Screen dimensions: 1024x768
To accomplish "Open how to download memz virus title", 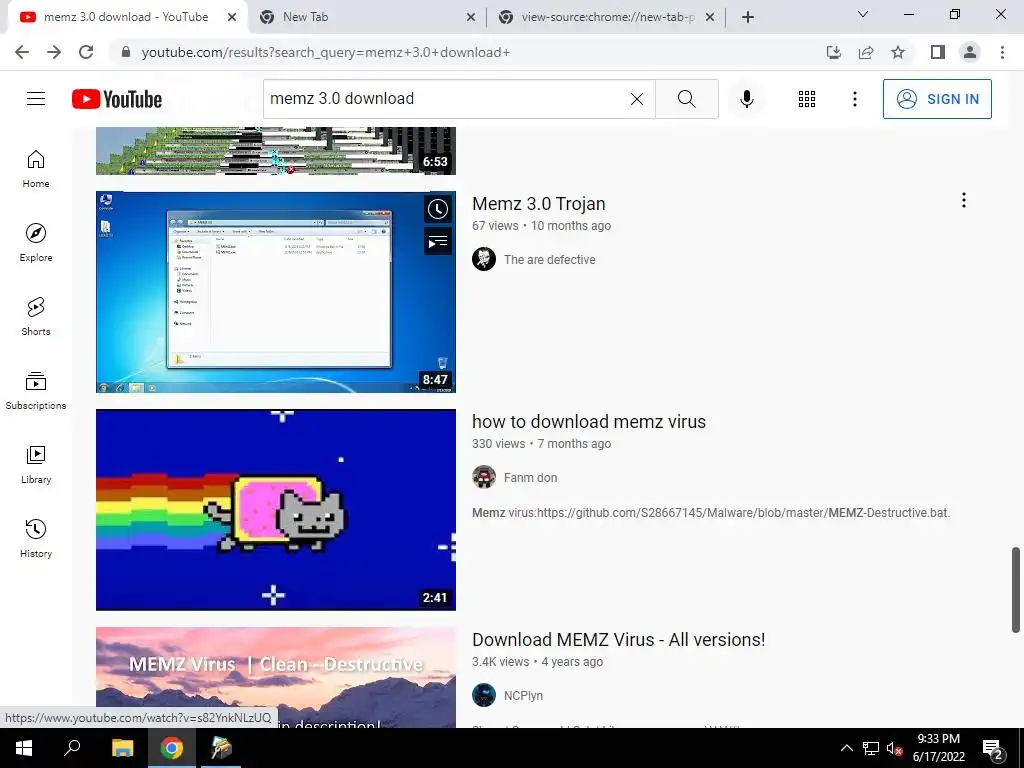I will click(589, 422).
